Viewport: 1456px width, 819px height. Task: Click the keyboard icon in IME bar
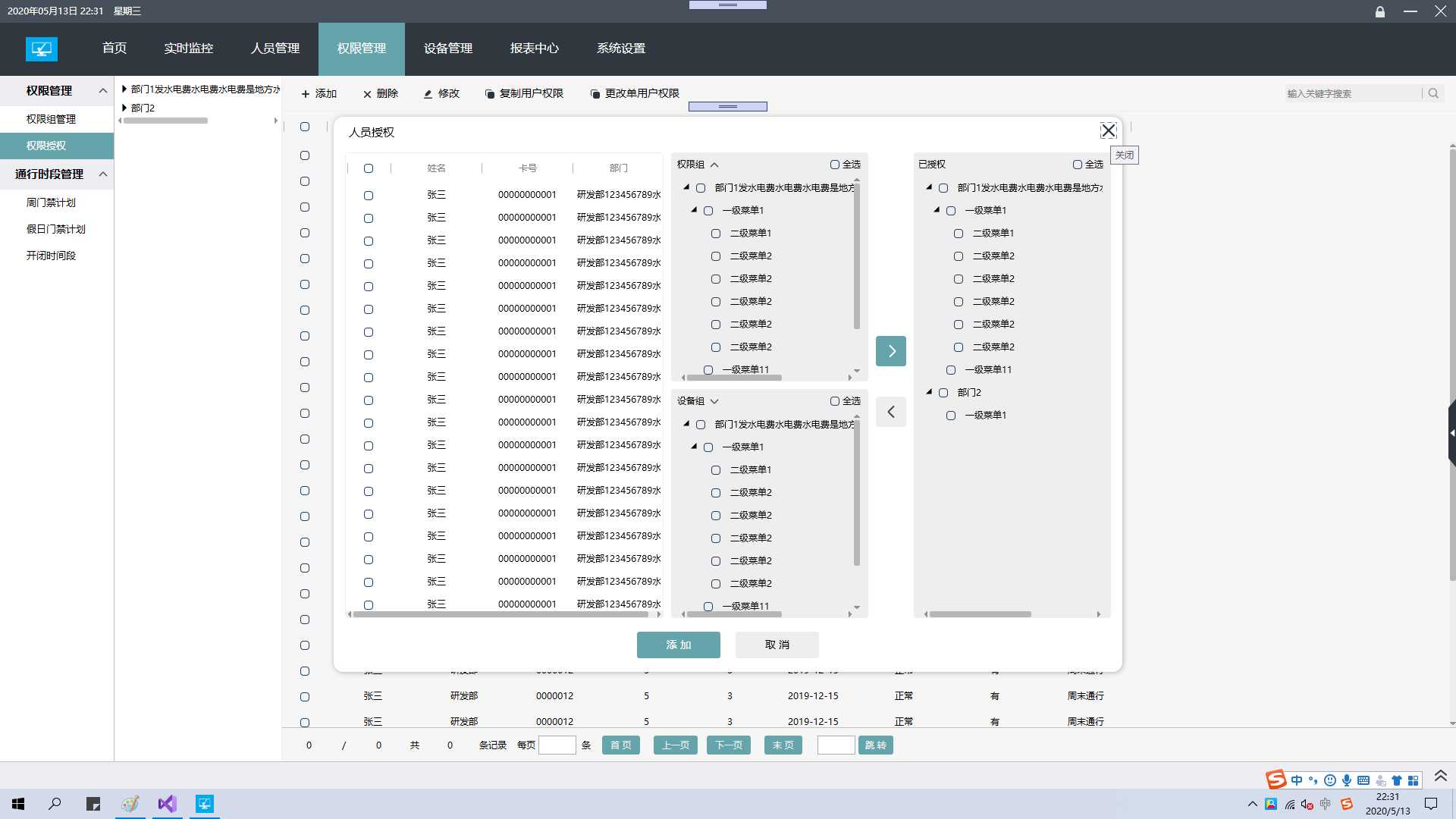pyautogui.click(x=1363, y=780)
